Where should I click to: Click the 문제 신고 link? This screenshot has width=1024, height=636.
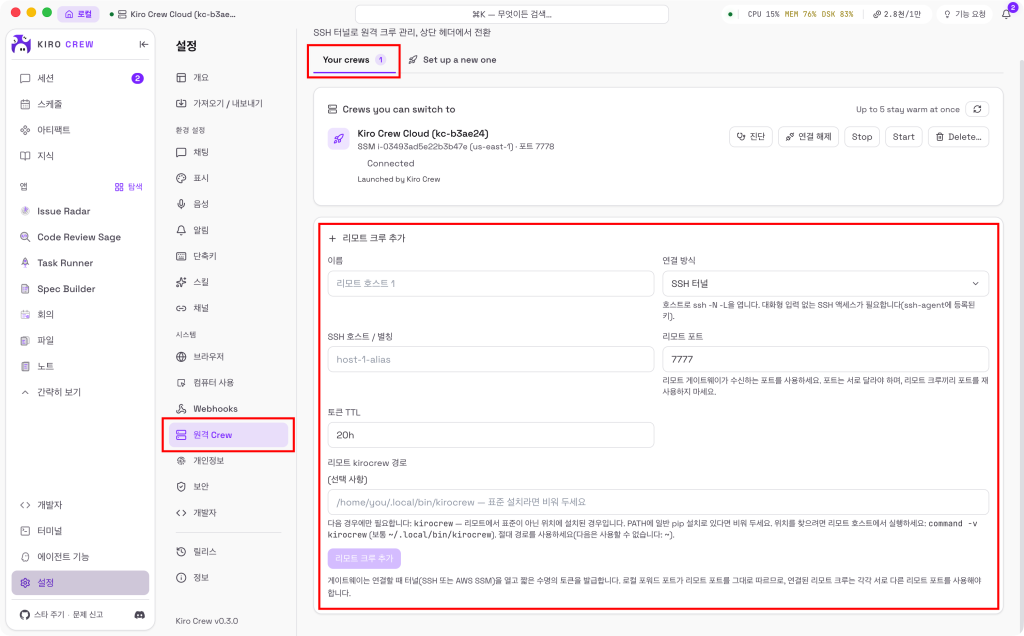click(88, 614)
